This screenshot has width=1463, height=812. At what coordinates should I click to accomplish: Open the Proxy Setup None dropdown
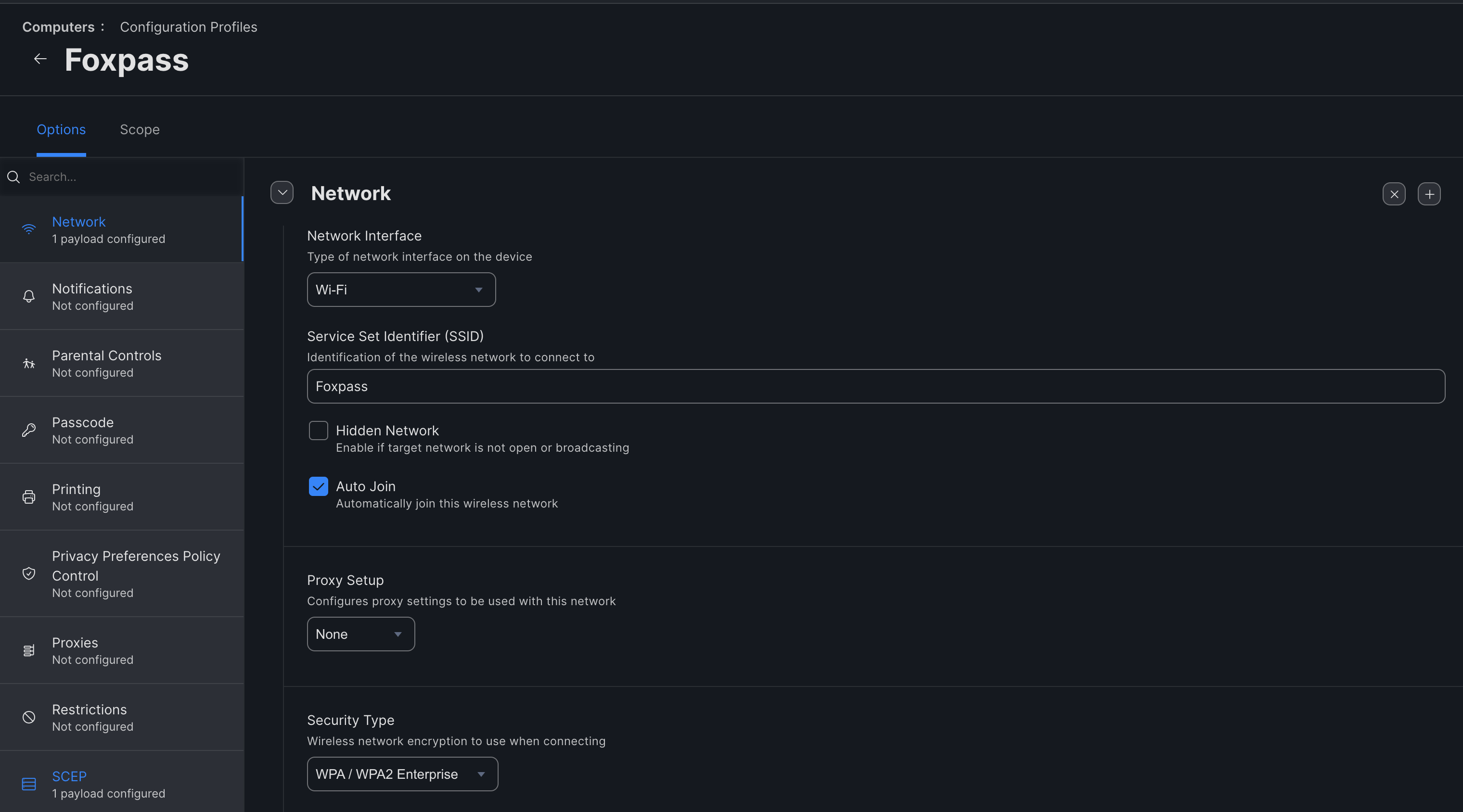[x=361, y=635]
